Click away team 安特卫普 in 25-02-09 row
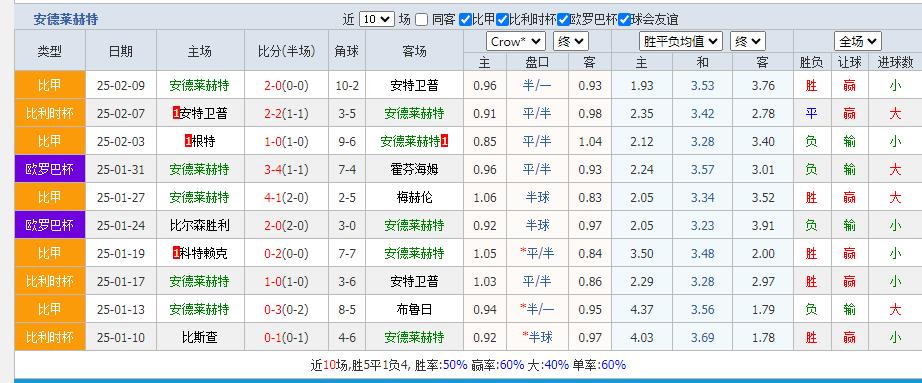 coord(415,86)
